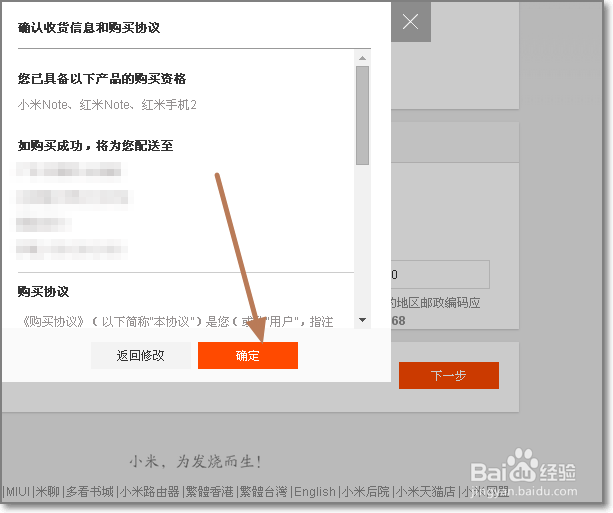Click dialog title 确认收货信息和购买协议
The image size is (613, 513).
(x=89, y=28)
